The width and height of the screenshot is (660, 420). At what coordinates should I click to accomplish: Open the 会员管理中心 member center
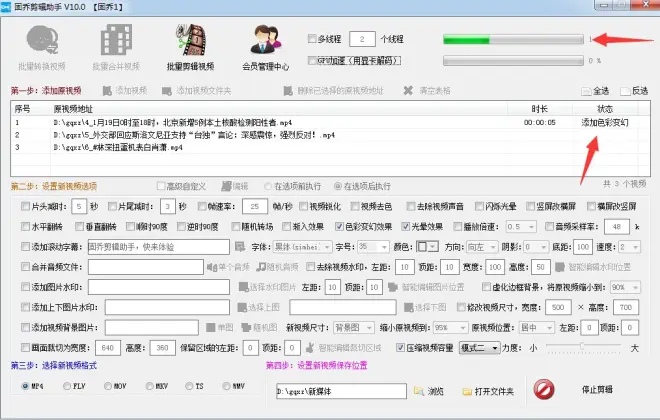pyautogui.click(x=265, y=45)
